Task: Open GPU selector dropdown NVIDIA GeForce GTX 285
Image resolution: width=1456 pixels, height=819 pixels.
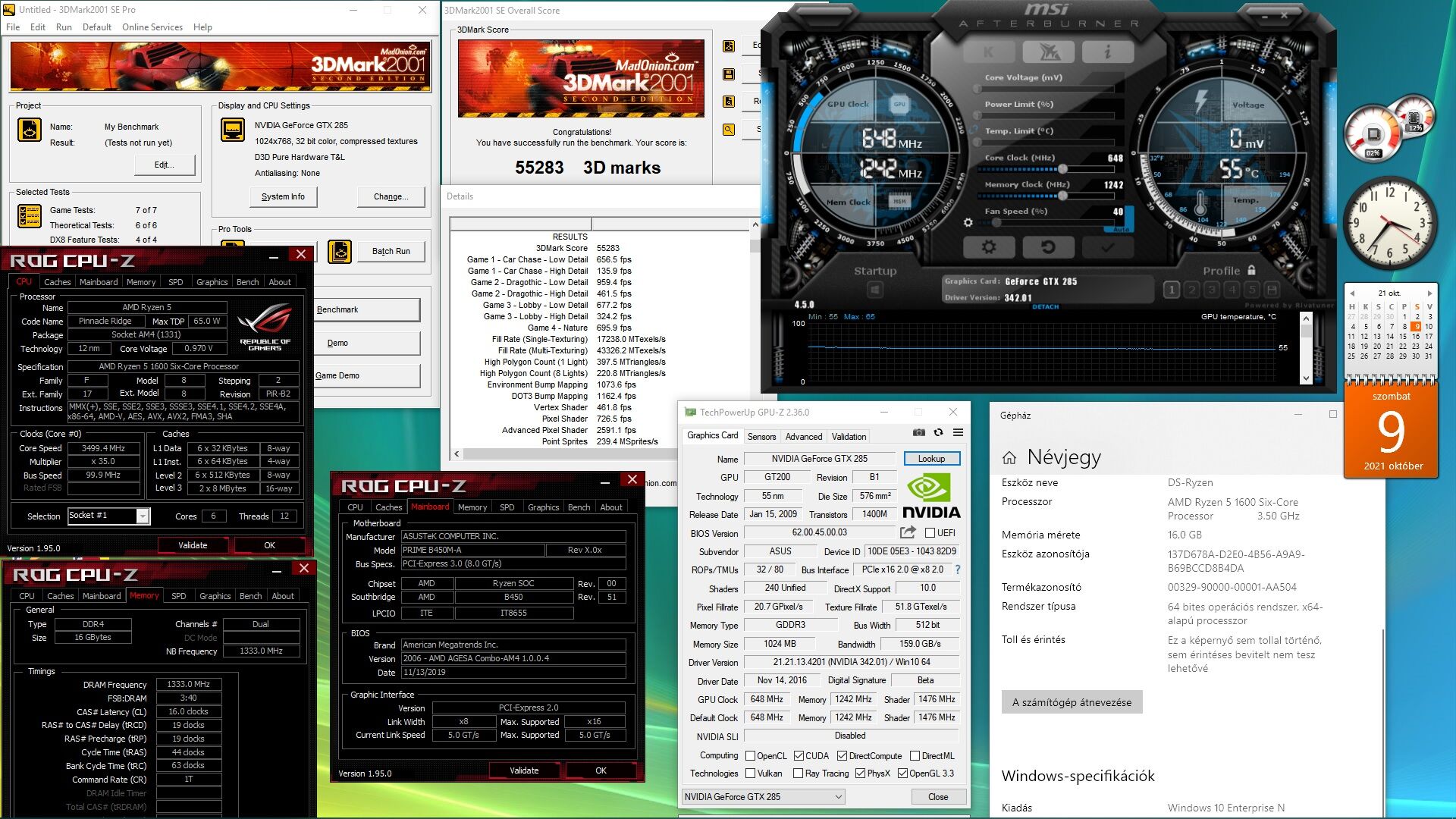Action: pyautogui.click(x=763, y=796)
